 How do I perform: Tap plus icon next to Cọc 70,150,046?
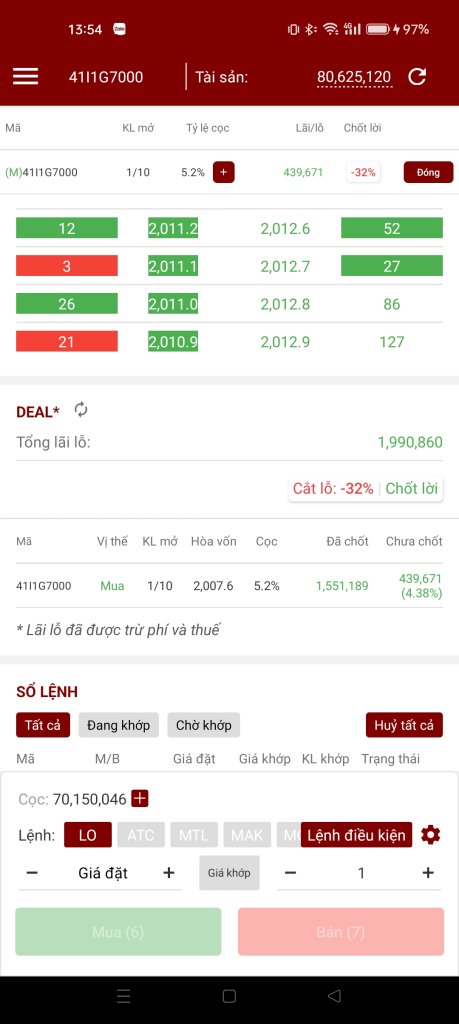point(140,798)
